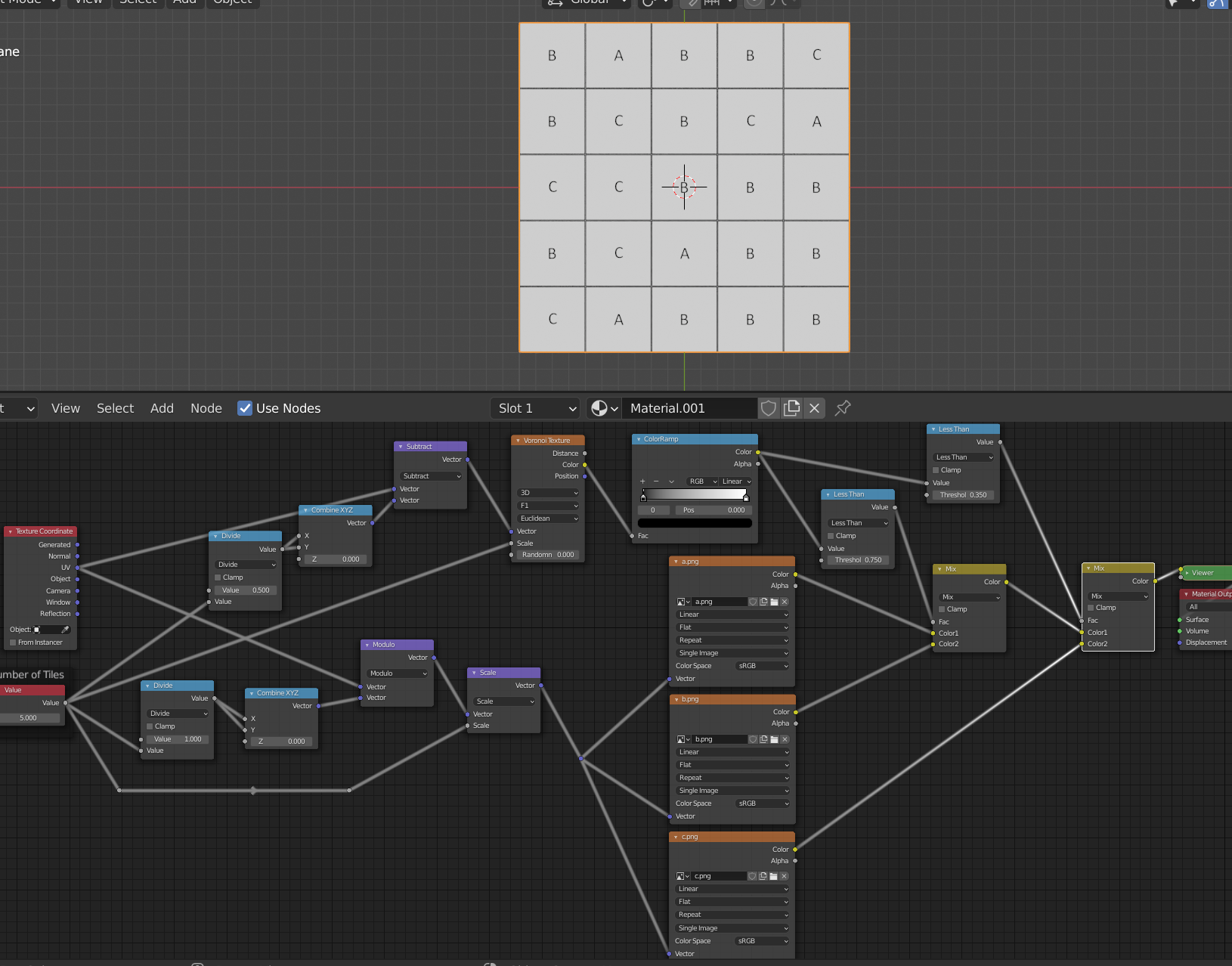Open the a.png Repeat extension dropdown
Image resolution: width=1232 pixels, height=966 pixels.
click(732, 640)
